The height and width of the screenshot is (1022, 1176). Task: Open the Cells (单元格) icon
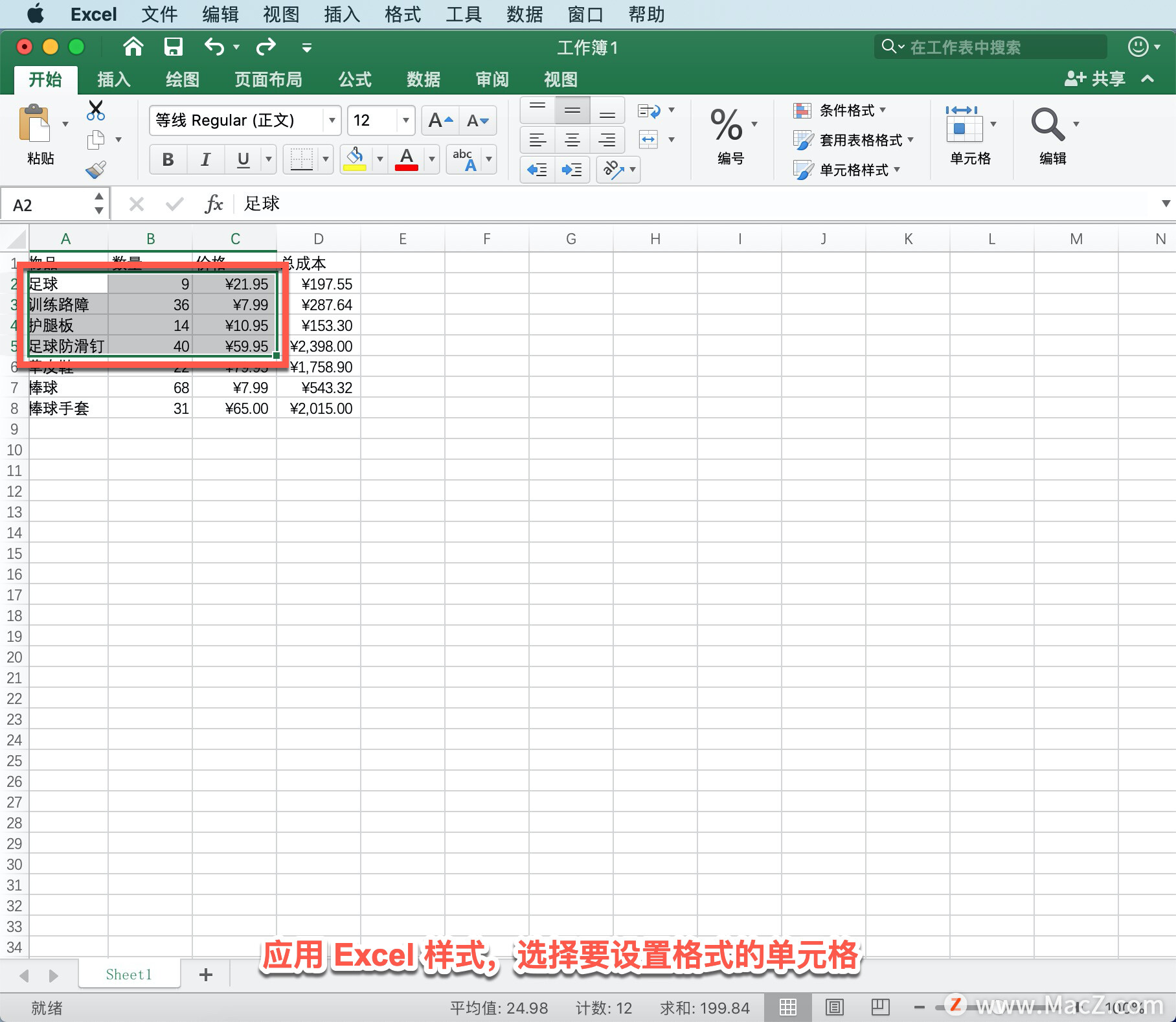(965, 124)
